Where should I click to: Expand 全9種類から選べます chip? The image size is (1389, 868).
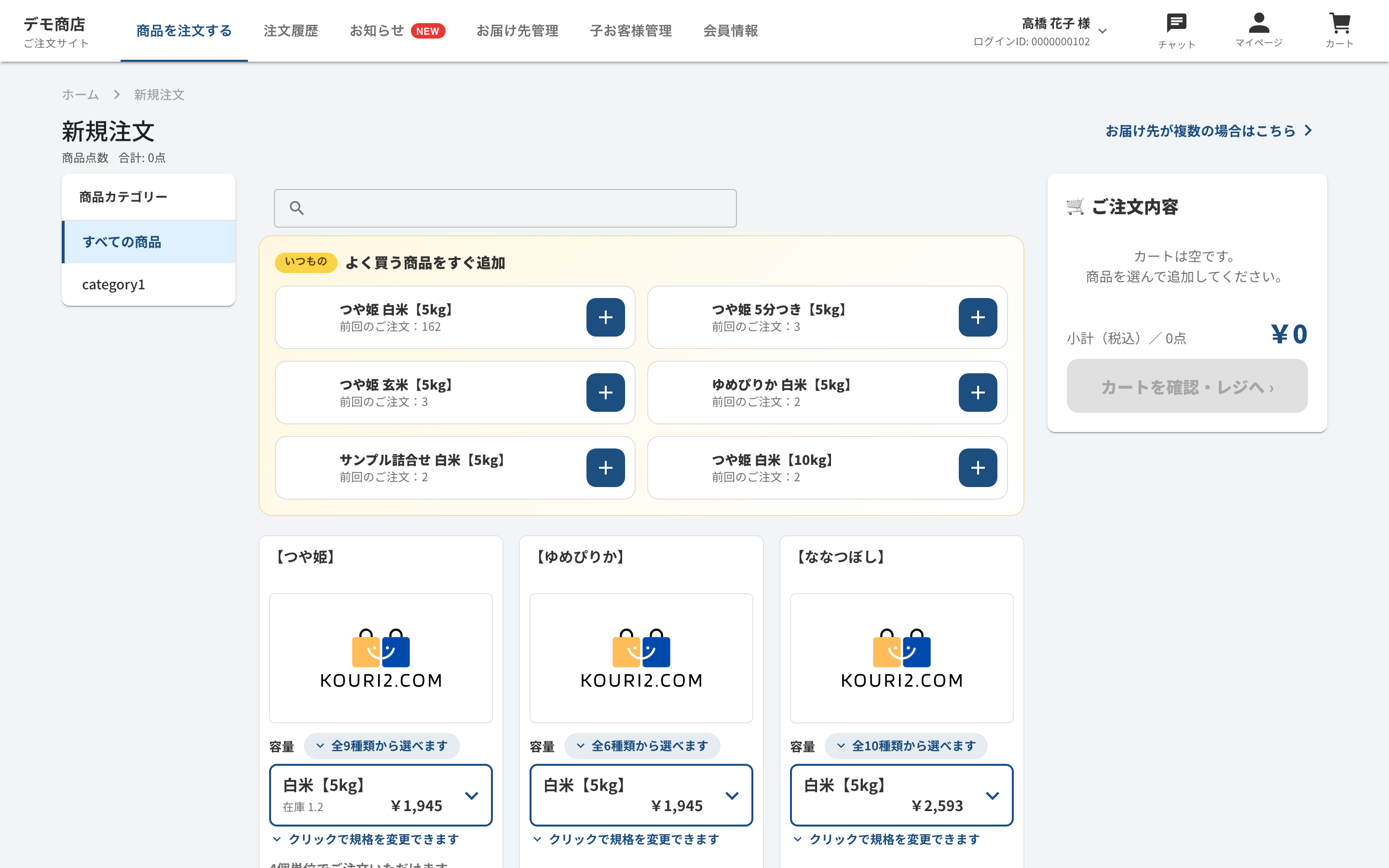click(381, 746)
